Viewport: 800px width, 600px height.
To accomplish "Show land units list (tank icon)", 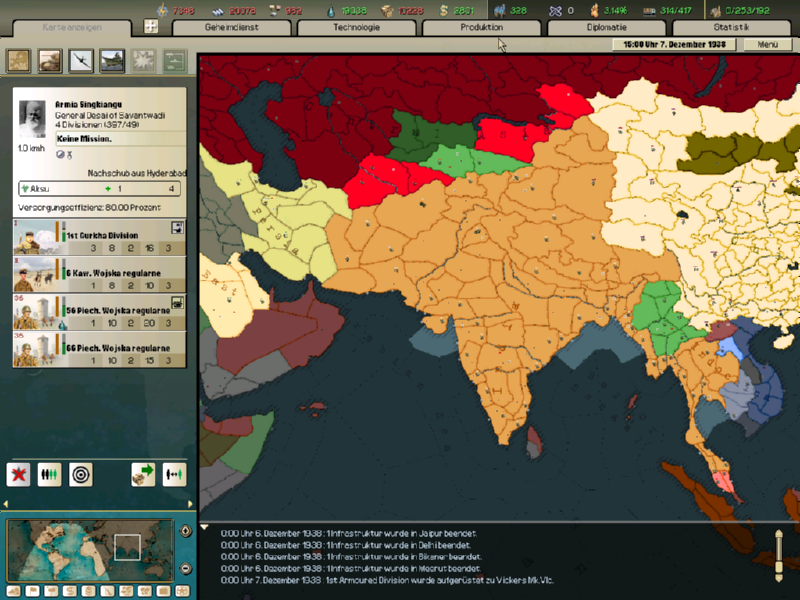I will 50,61.
